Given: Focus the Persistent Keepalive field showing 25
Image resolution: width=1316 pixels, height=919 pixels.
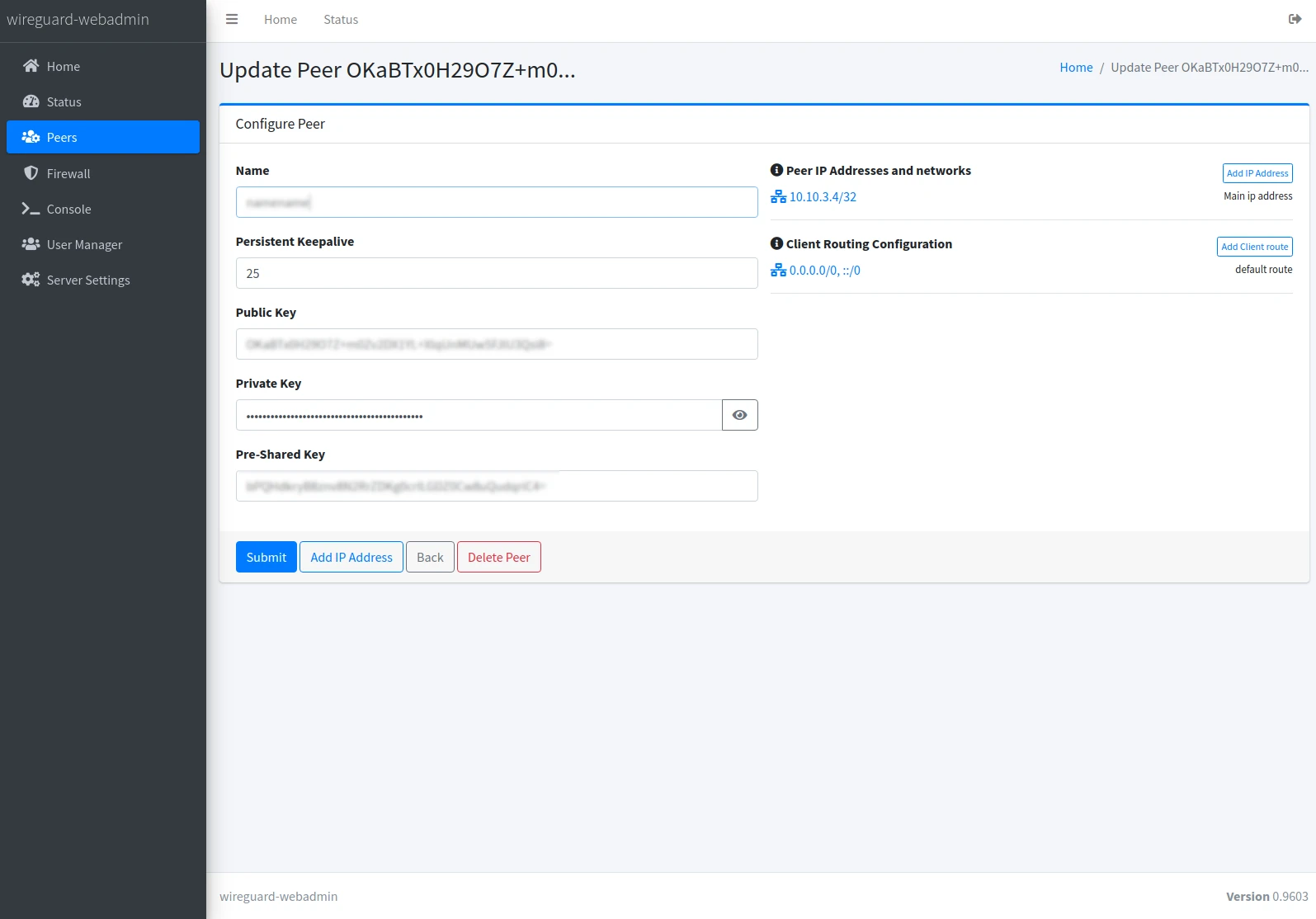Looking at the screenshot, I should (x=497, y=273).
